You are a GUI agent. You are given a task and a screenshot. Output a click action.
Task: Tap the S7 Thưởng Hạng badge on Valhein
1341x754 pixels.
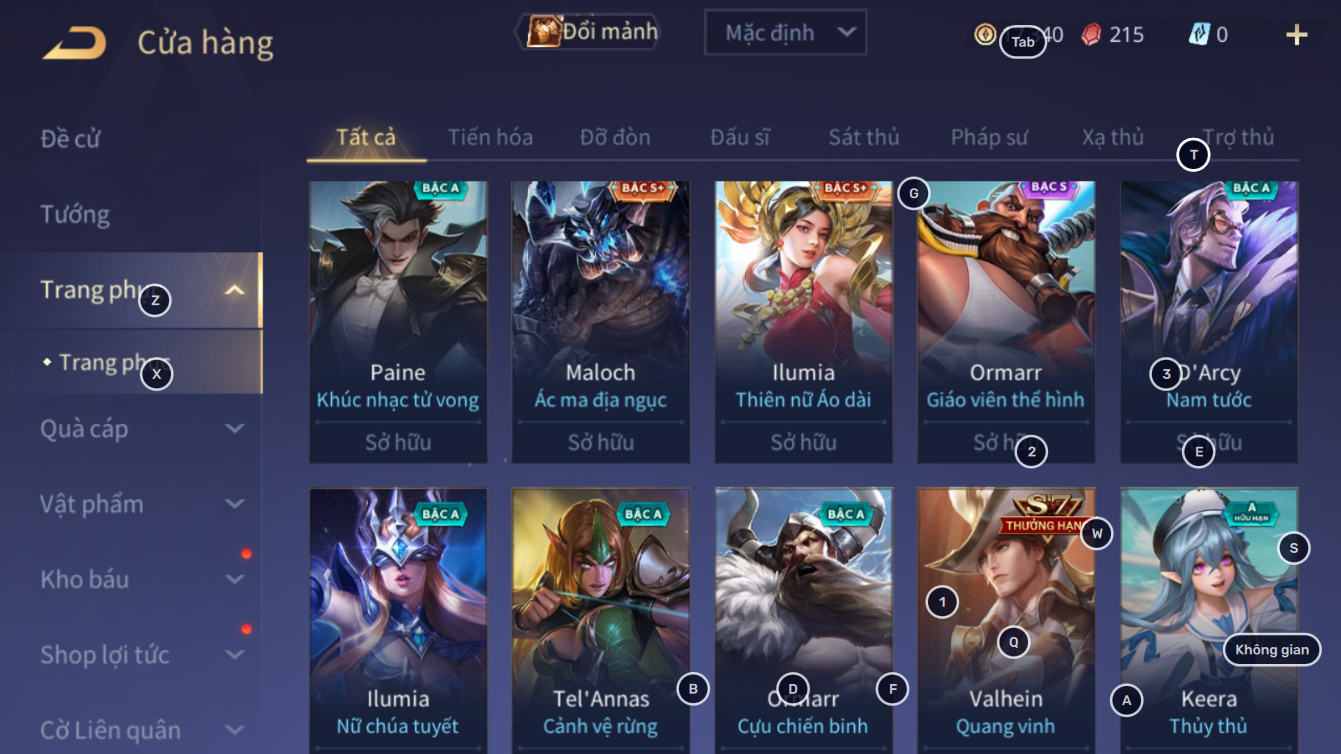(x=1044, y=512)
